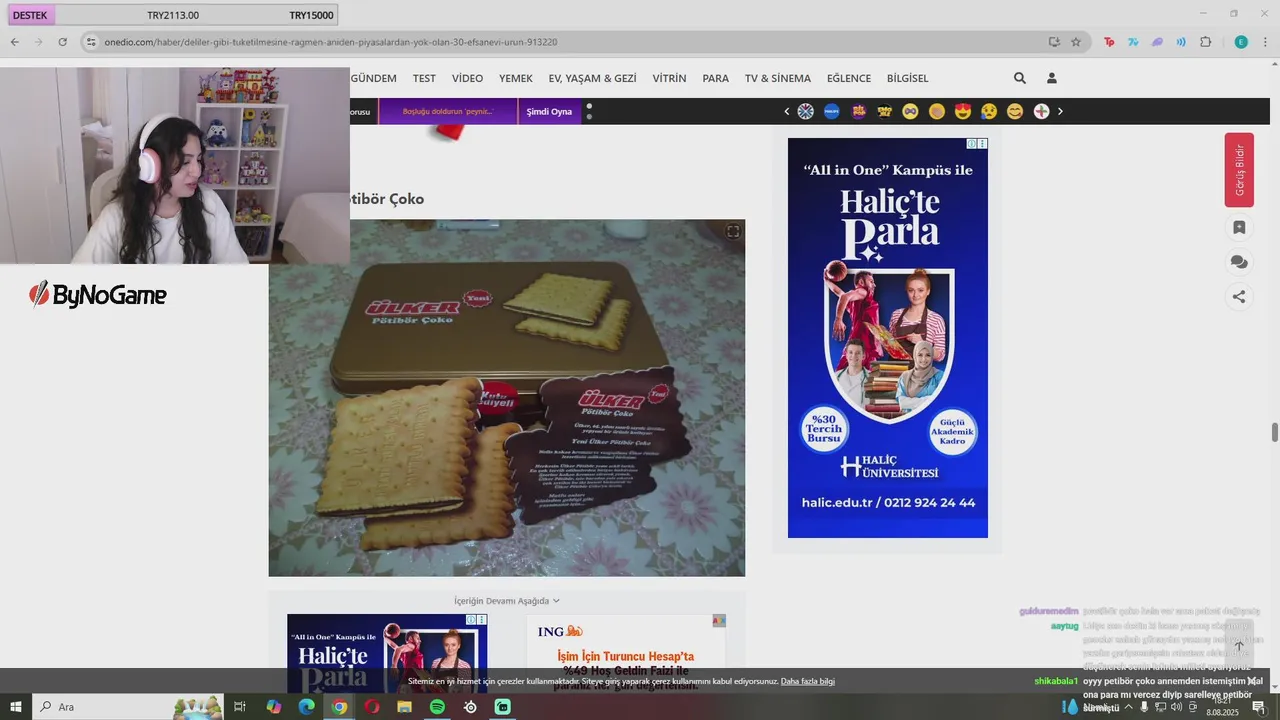This screenshot has height=720, width=1280.
Task: Share the article using the share icon
Action: point(1239,296)
